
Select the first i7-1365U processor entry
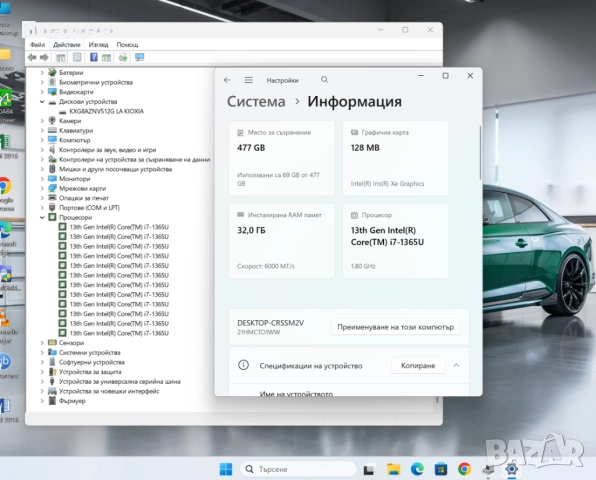pyautogui.click(x=119, y=227)
